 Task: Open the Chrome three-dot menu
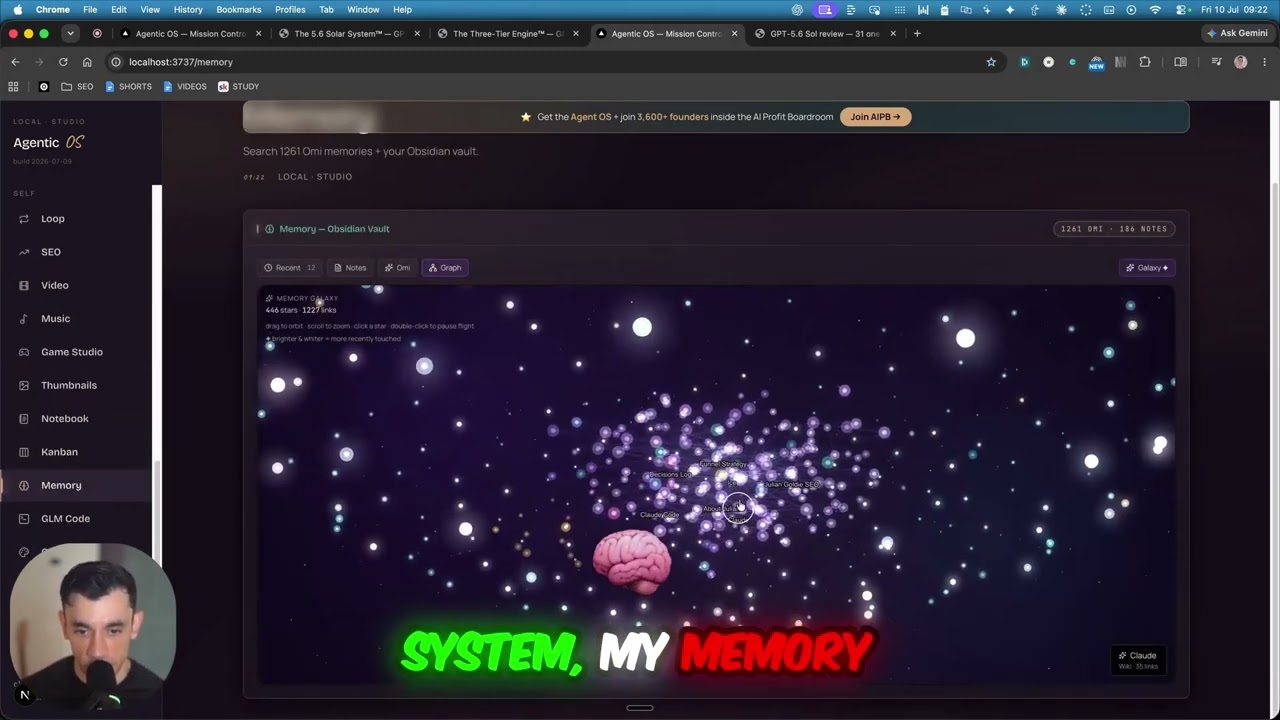(1264, 62)
